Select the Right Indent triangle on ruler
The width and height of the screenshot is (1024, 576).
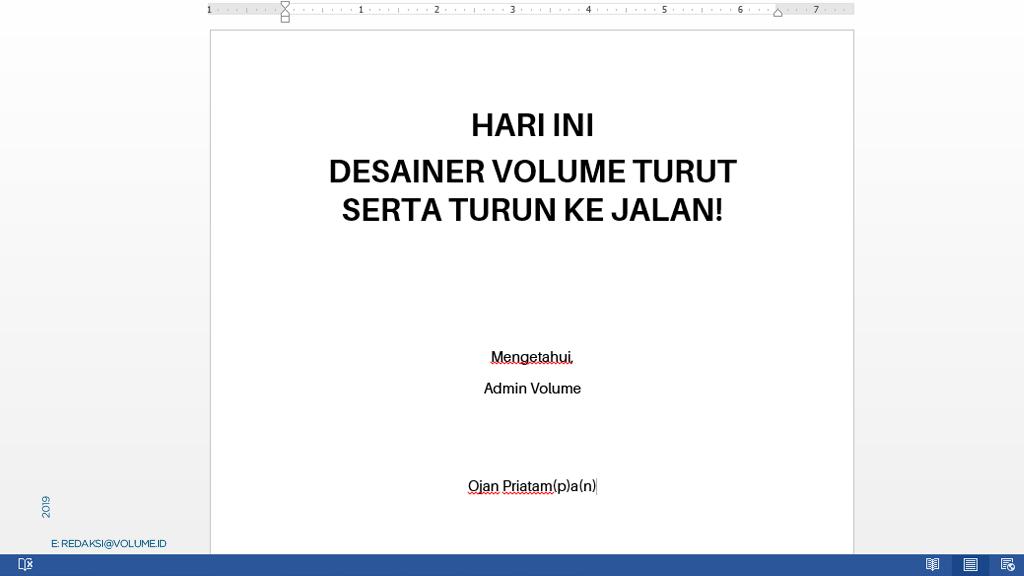pyautogui.click(x=777, y=11)
